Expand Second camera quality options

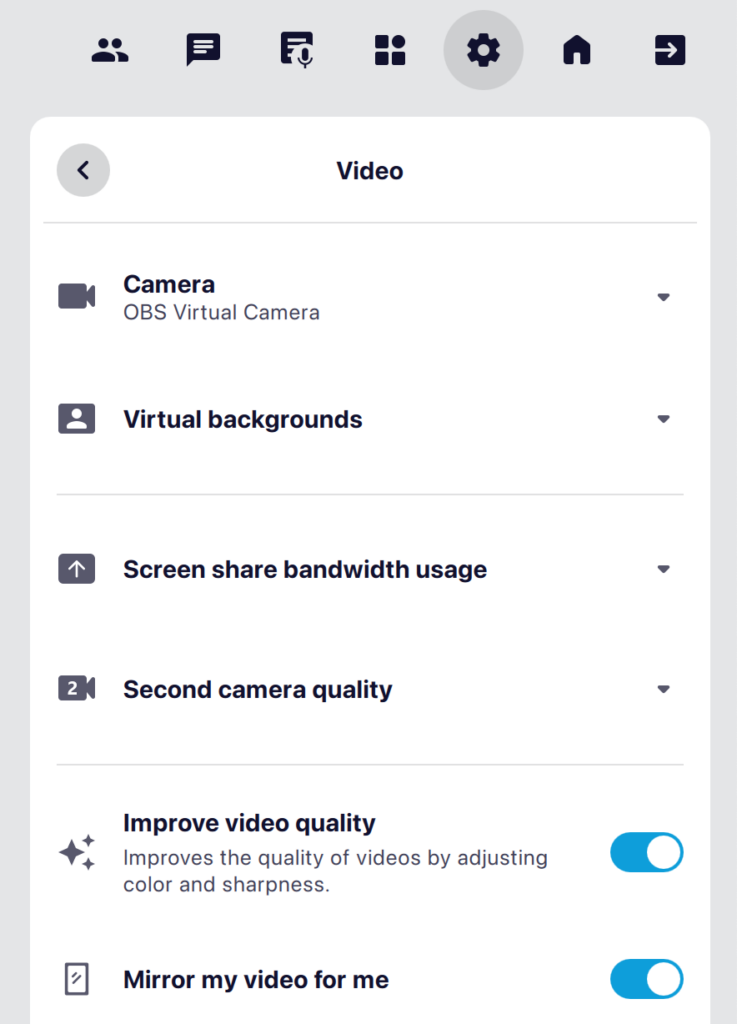tap(663, 688)
